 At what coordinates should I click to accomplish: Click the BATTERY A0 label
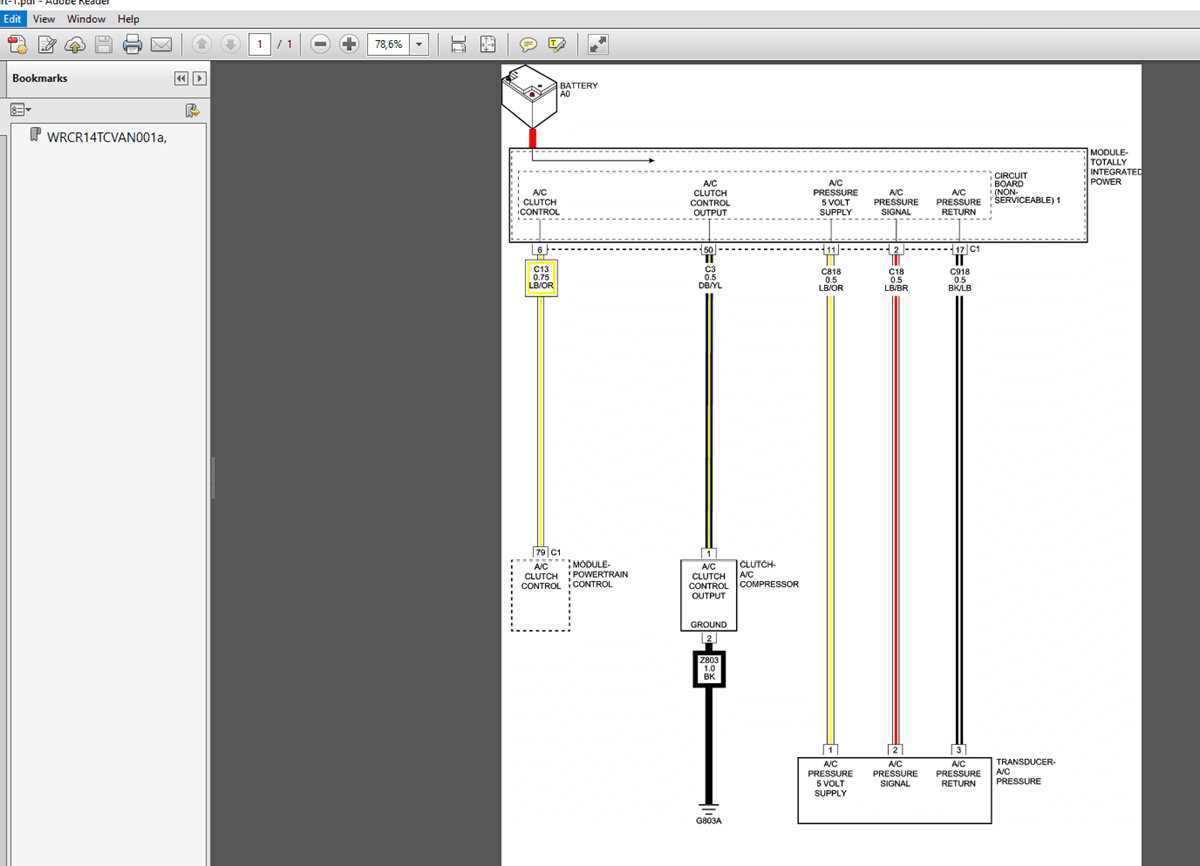tap(579, 90)
